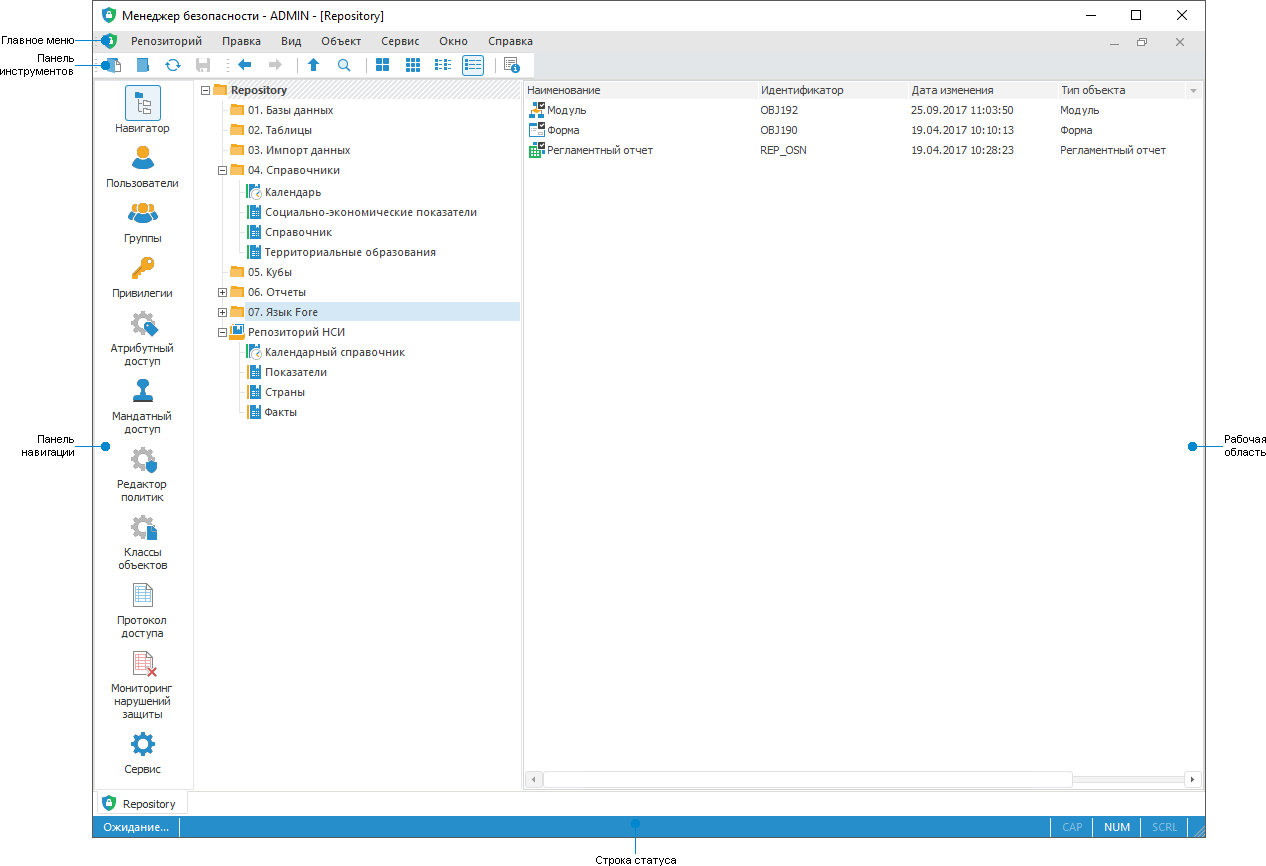Click horizontal scrollbar left arrow

point(534,779)
